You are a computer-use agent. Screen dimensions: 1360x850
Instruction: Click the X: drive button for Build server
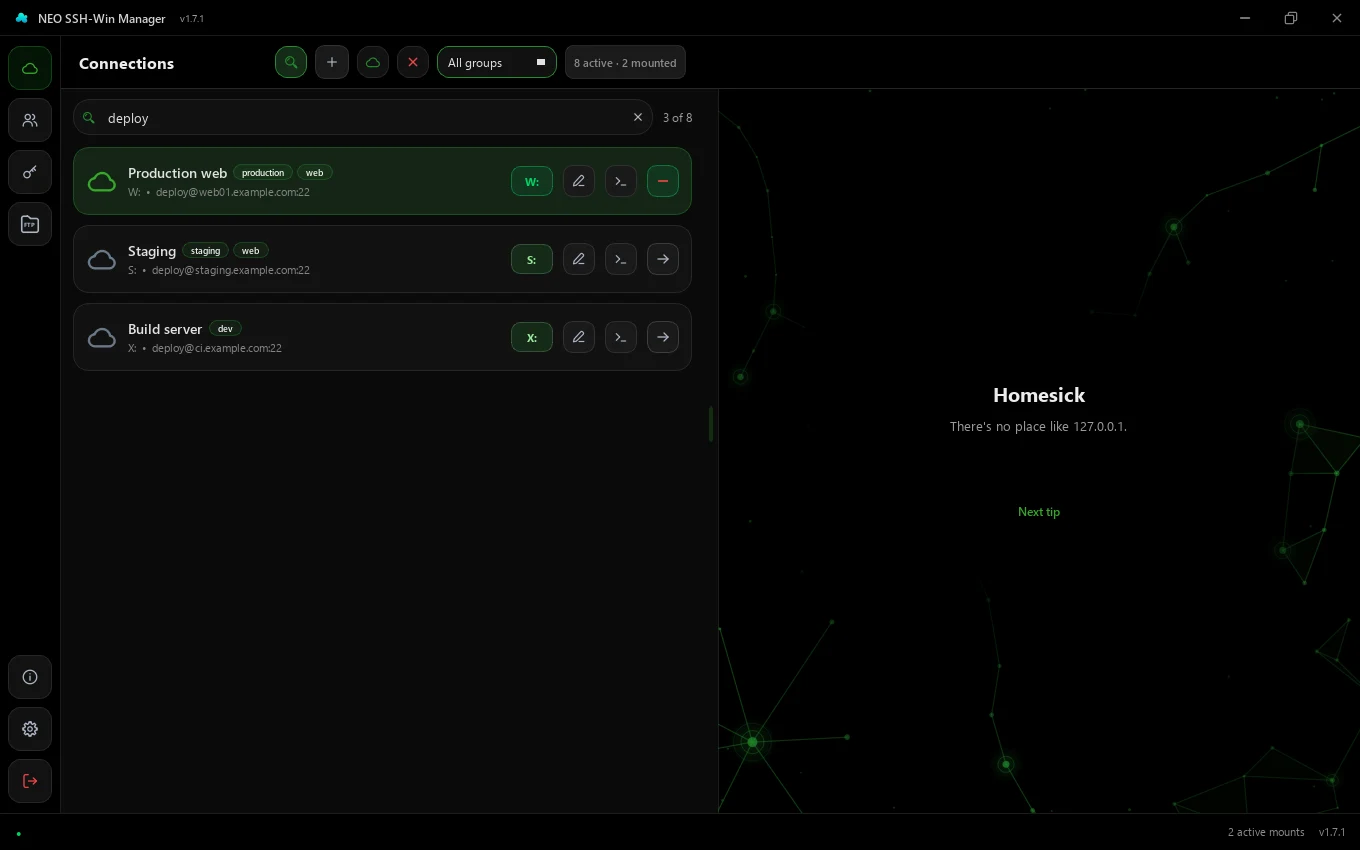coord(532,337)
